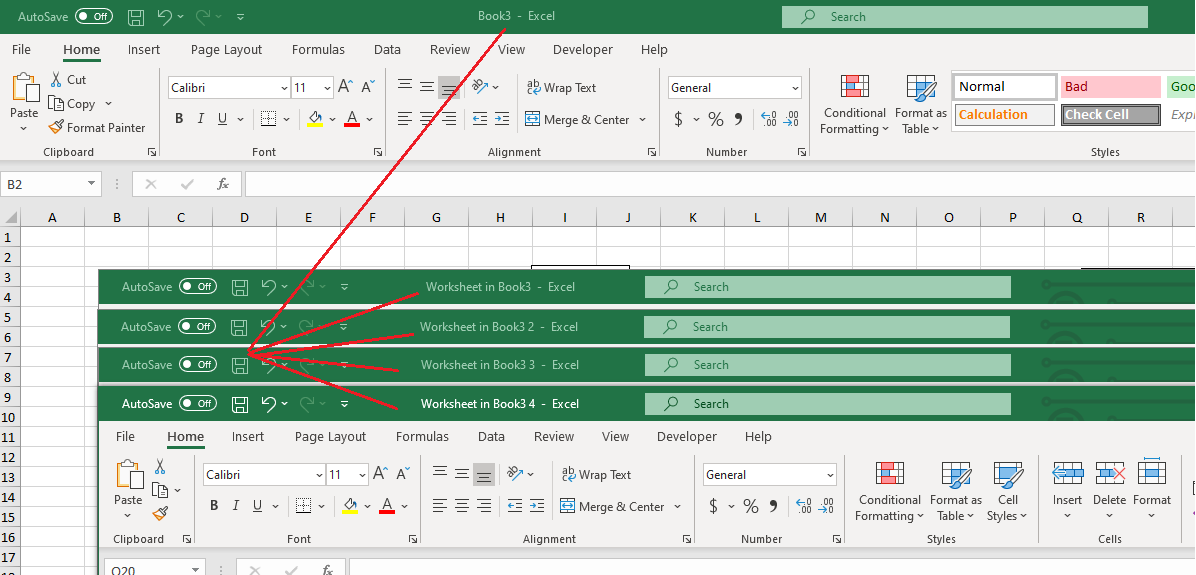
Task: Click Cut scissors in Book3 4 window
Action: tap(160, 466)
